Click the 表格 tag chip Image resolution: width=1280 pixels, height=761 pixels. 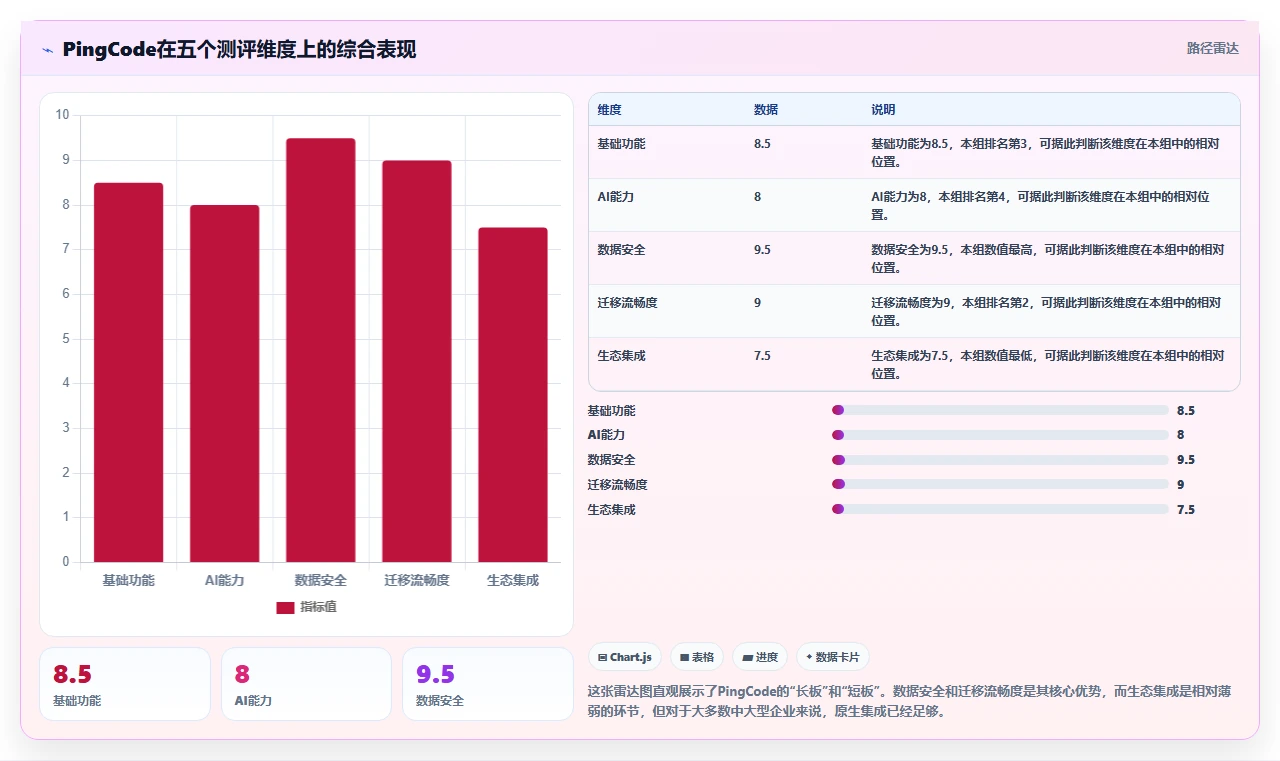(697, 657)
